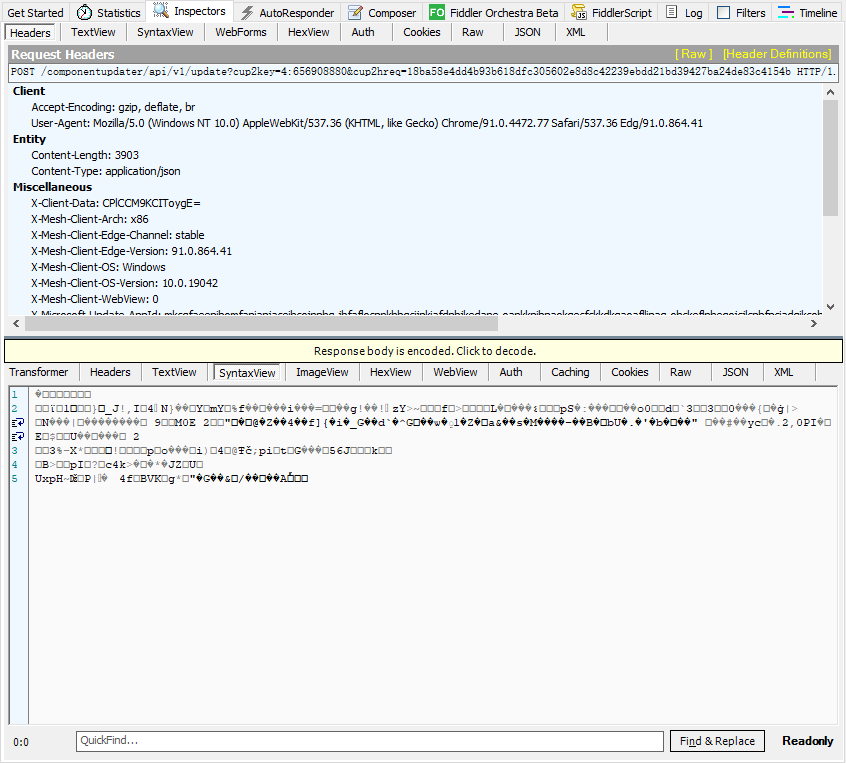Select the request SyntaxView tab
The image size is (846, 763).
[x=165, y=32]
